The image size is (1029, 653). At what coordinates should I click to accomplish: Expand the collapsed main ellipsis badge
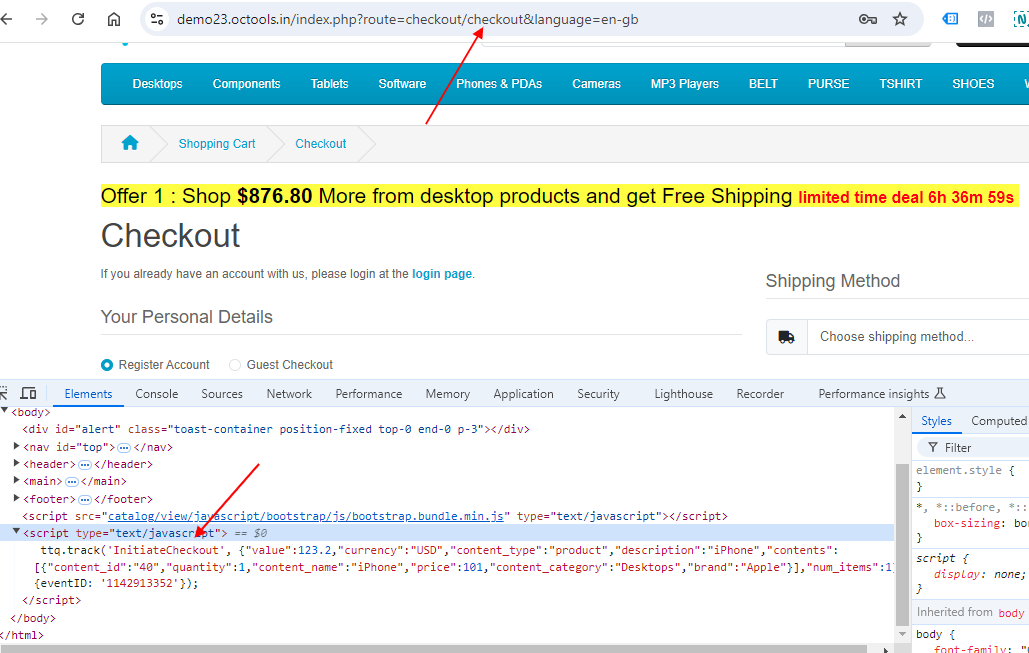(72, 482)
